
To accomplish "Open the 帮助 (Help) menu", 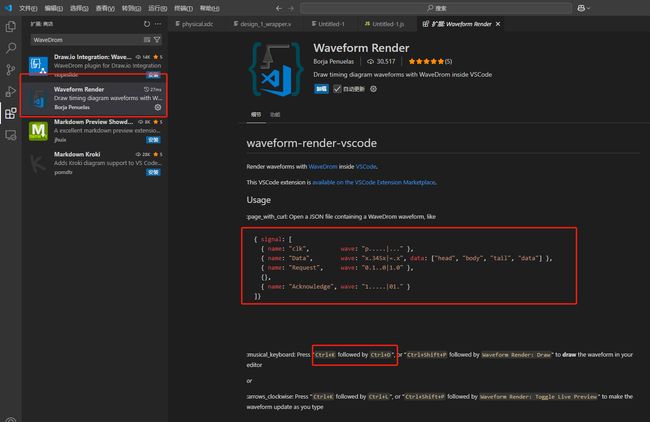I will [210, 8].
